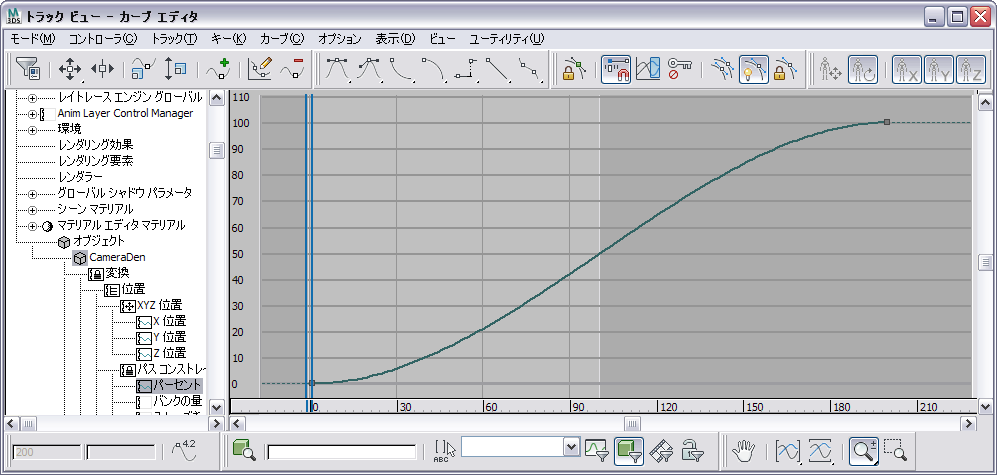Open the track set dropdown list

pos(572,446)
